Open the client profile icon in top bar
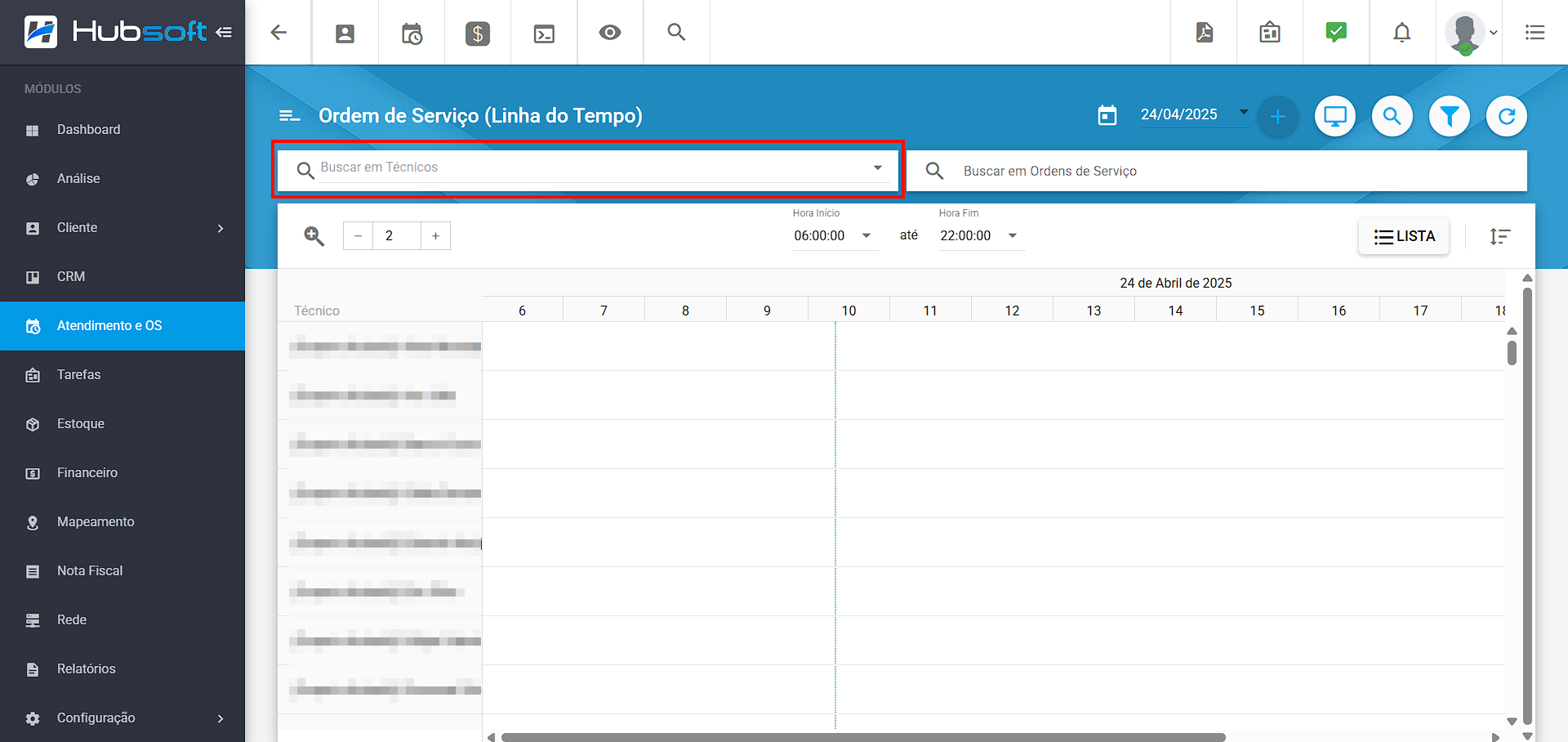 click(x=345, y=34)
